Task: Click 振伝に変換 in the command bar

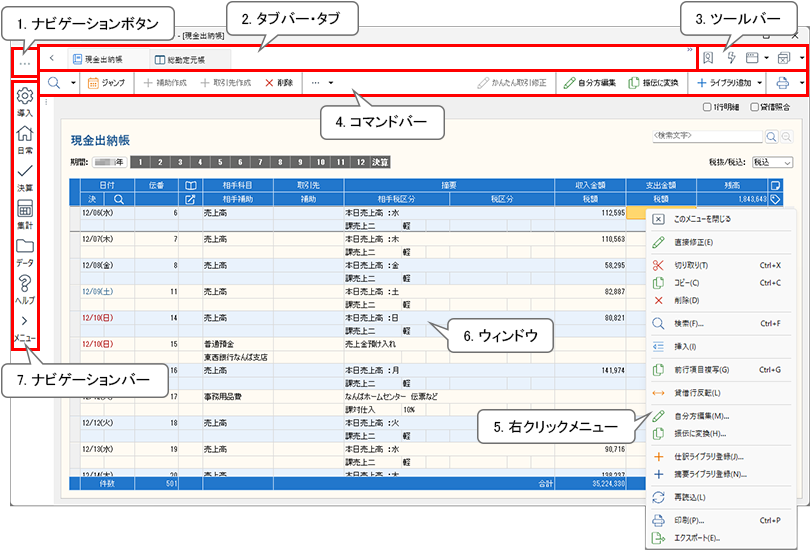Action: coord(653,83)
